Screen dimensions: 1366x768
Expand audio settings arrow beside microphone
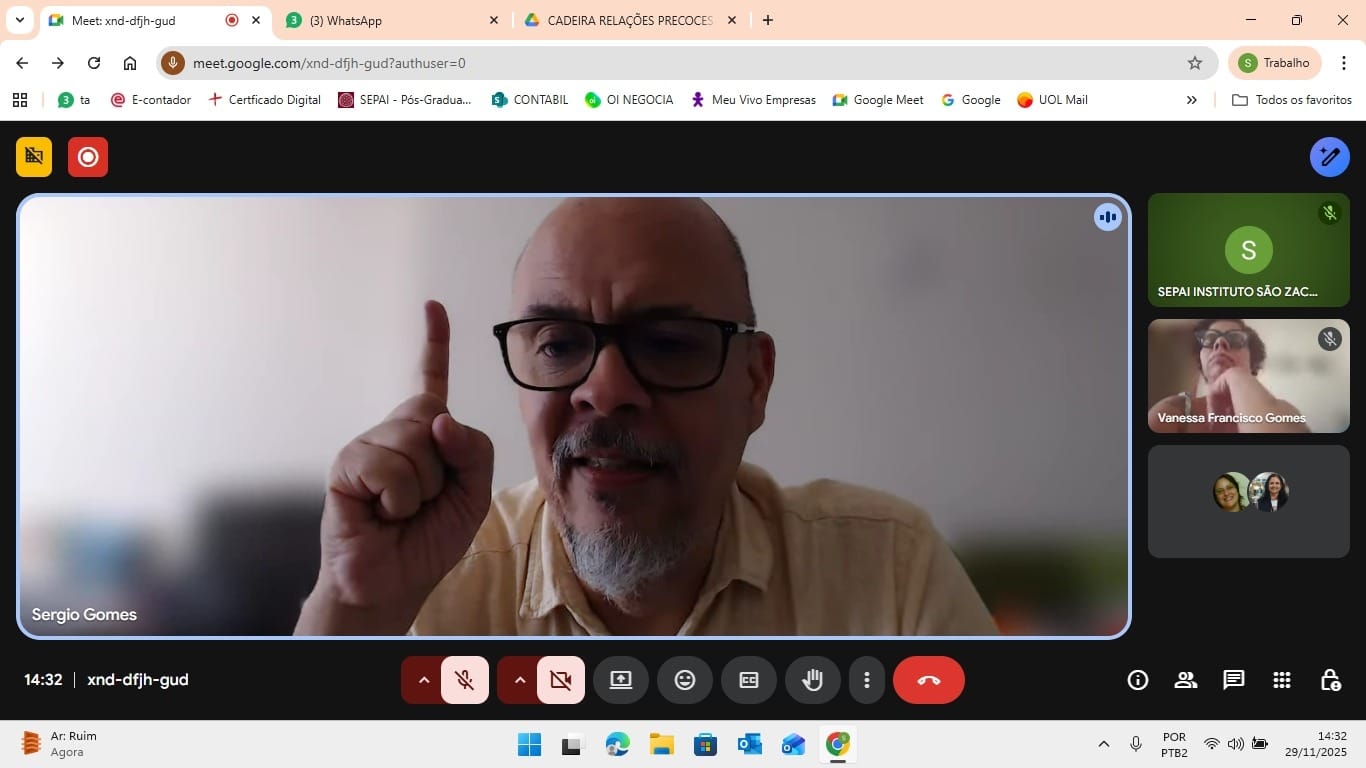(x=423, y=680)
